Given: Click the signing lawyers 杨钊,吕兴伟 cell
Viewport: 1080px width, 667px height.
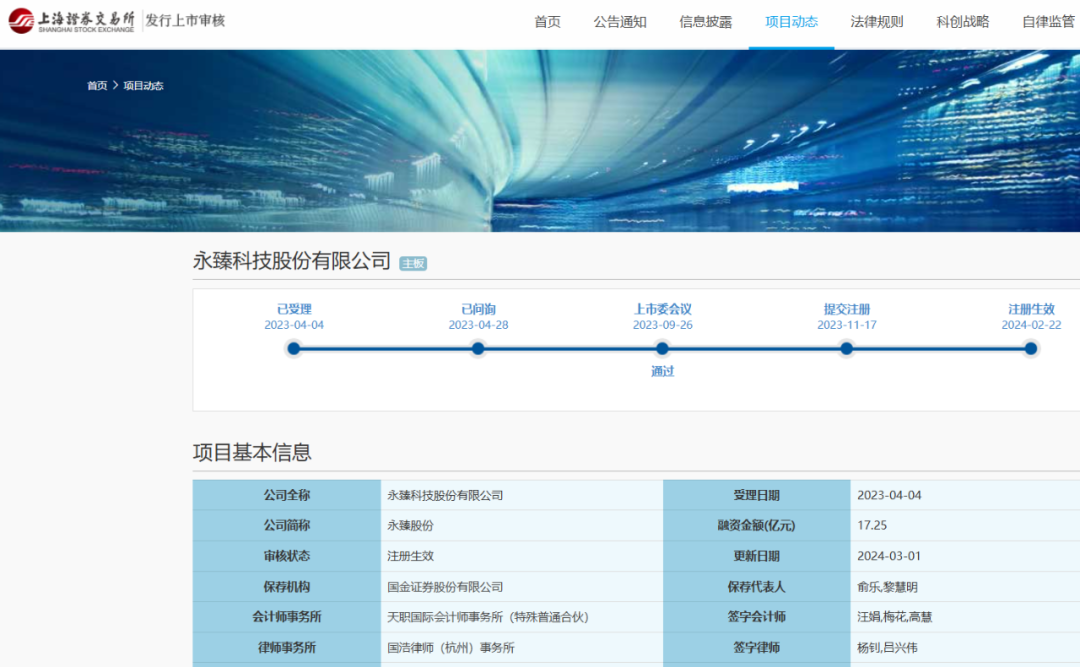Looking at the screenshot, I should [x=965, y=648].
